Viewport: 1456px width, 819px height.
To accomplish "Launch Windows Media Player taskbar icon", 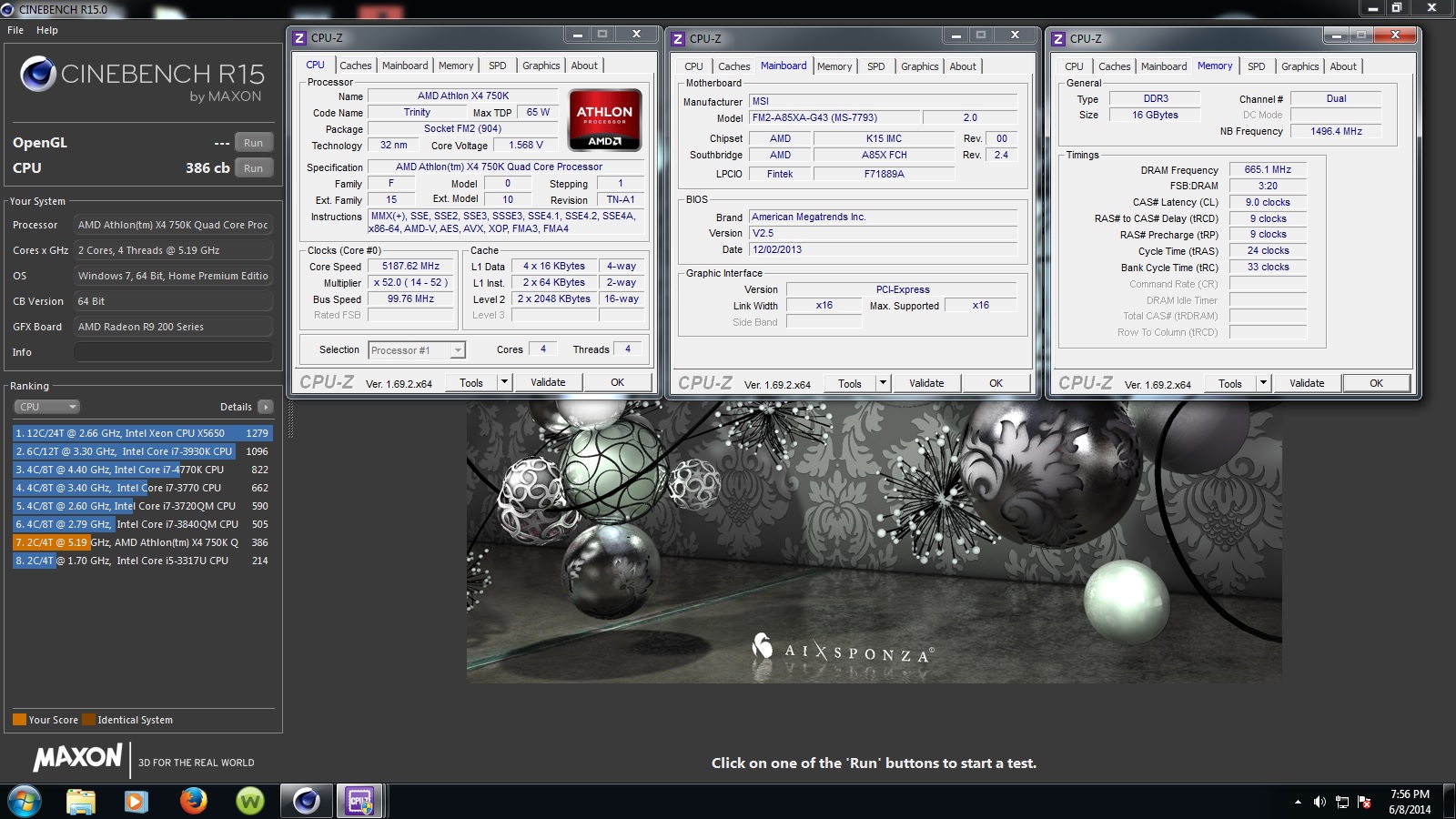I will click(136, 801).
